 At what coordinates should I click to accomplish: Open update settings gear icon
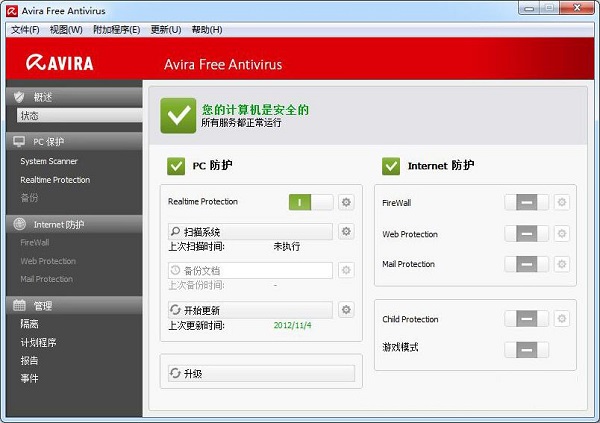(346, 309)
